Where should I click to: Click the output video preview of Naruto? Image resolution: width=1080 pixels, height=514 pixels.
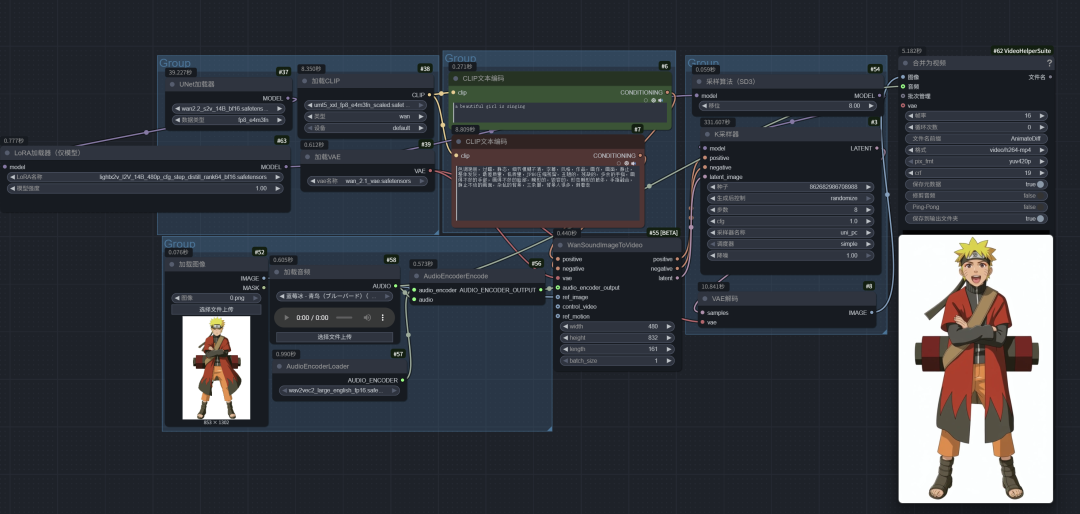point(975,368)
